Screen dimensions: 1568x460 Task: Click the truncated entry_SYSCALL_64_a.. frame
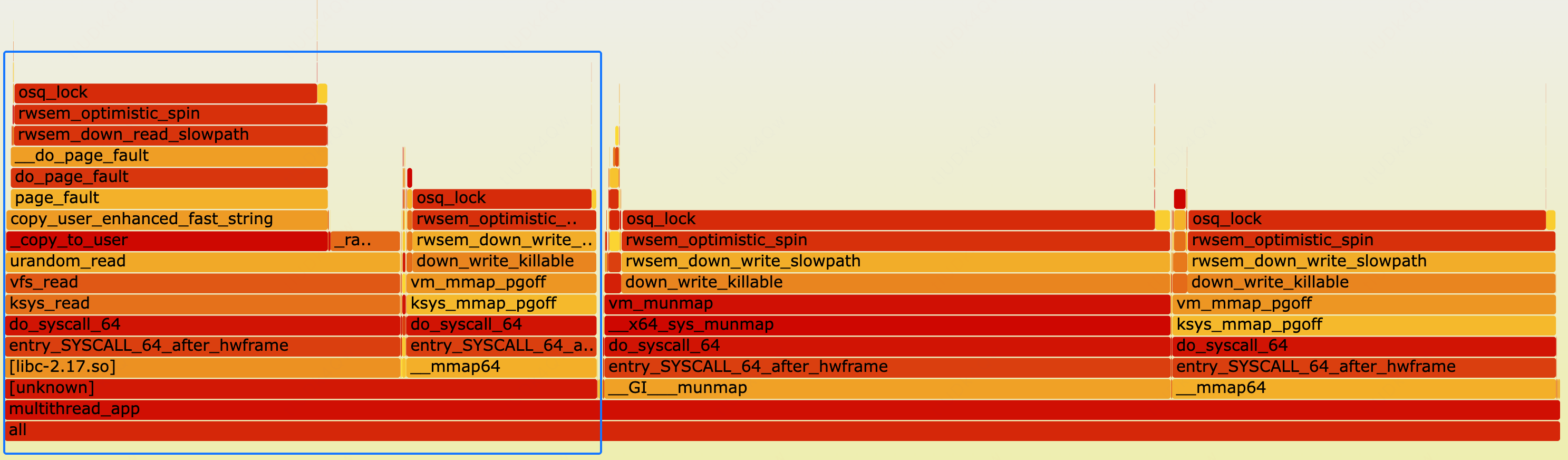click(500, 346)
